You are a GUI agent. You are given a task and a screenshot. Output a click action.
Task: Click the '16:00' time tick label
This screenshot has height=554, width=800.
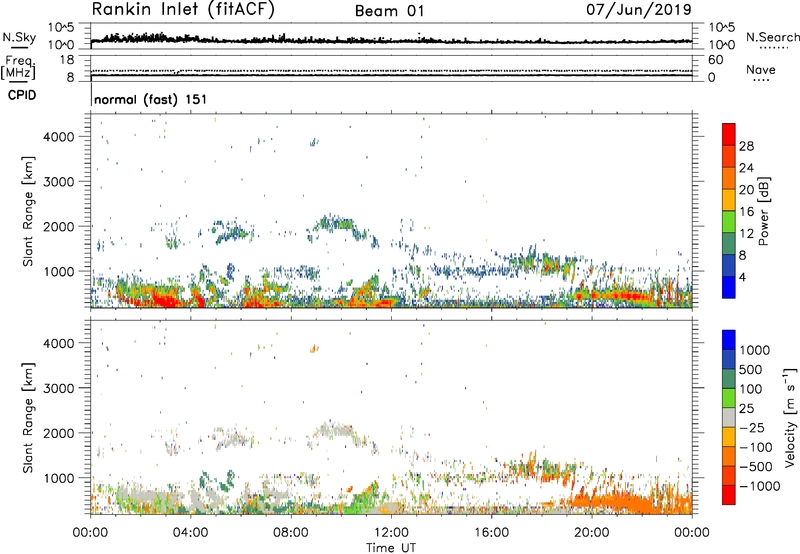(491, 533)
